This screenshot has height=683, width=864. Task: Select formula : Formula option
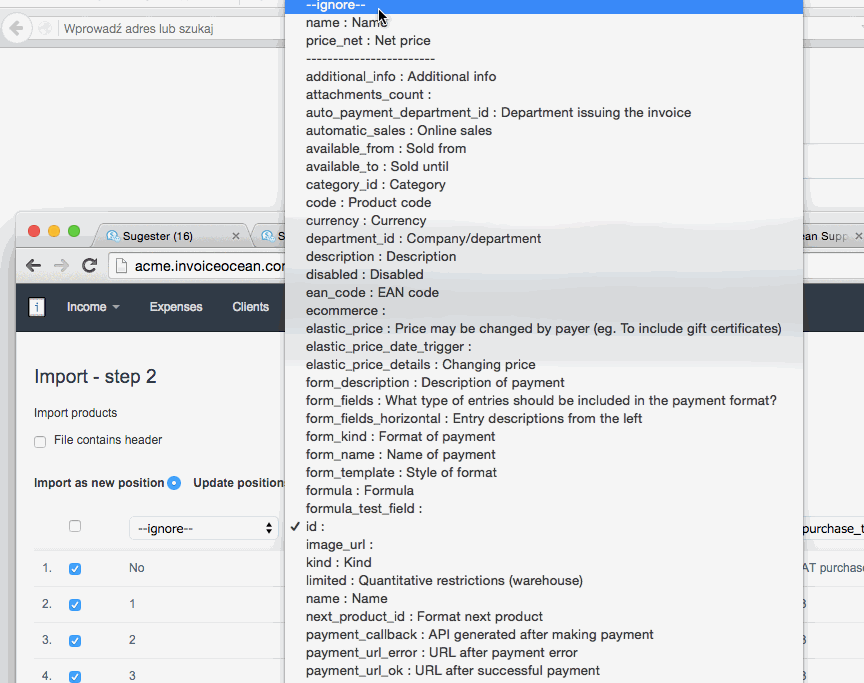pos(544,491)
